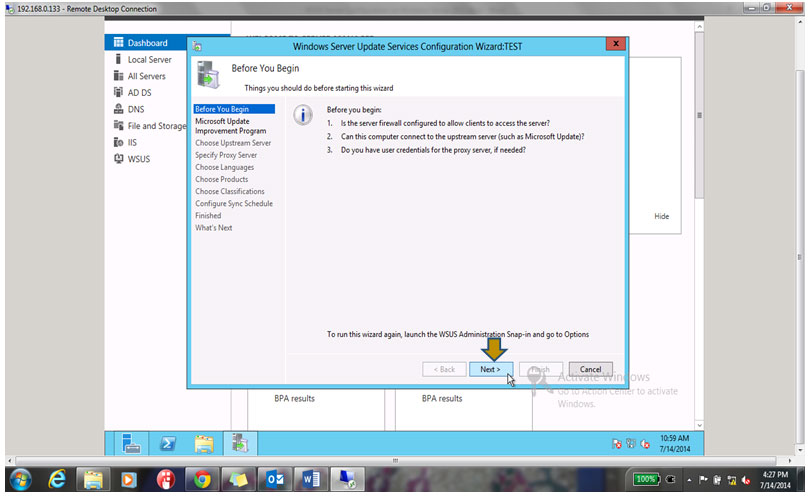809x501 pixels.
Task: Click the Next button in the wizard
Action: pos(491,369)
